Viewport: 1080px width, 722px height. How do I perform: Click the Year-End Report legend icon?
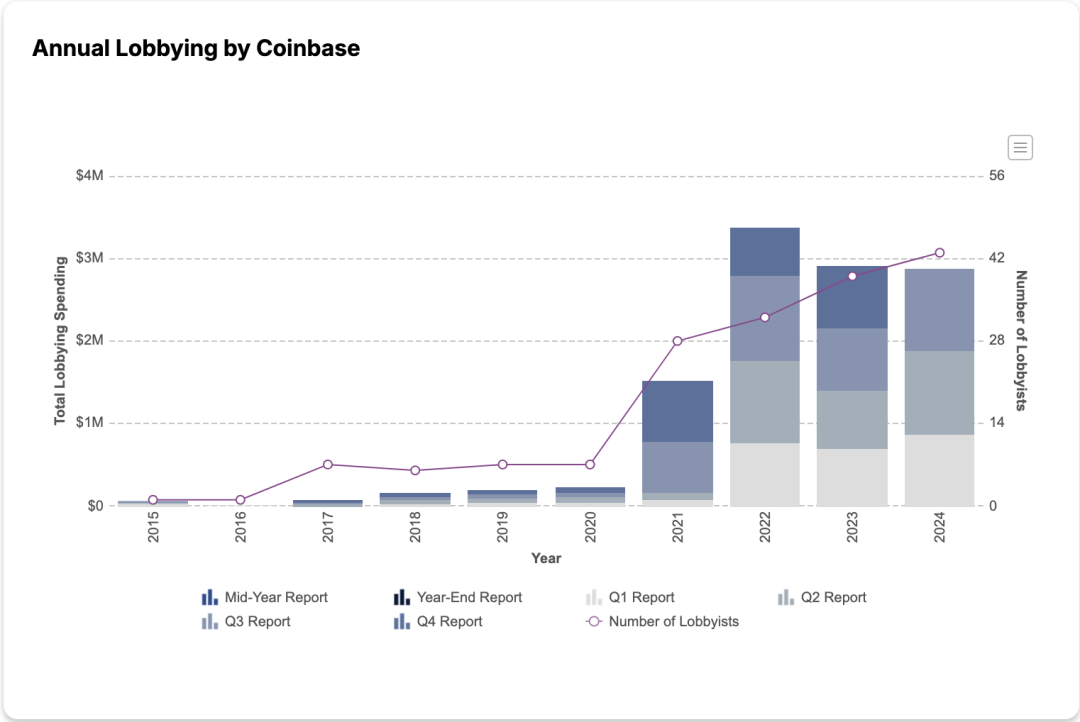401,598
